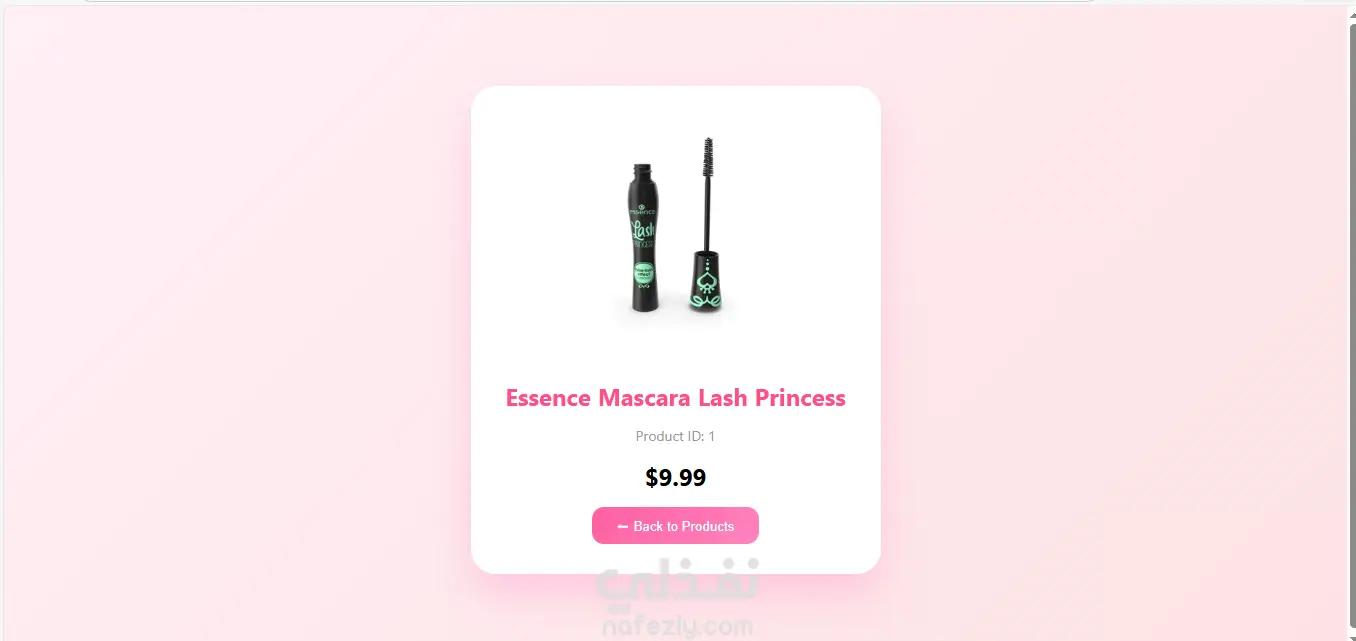This screenshot has height=641, width=1356.
Task: Click the mascara wand brush tip
Action: 709,154
